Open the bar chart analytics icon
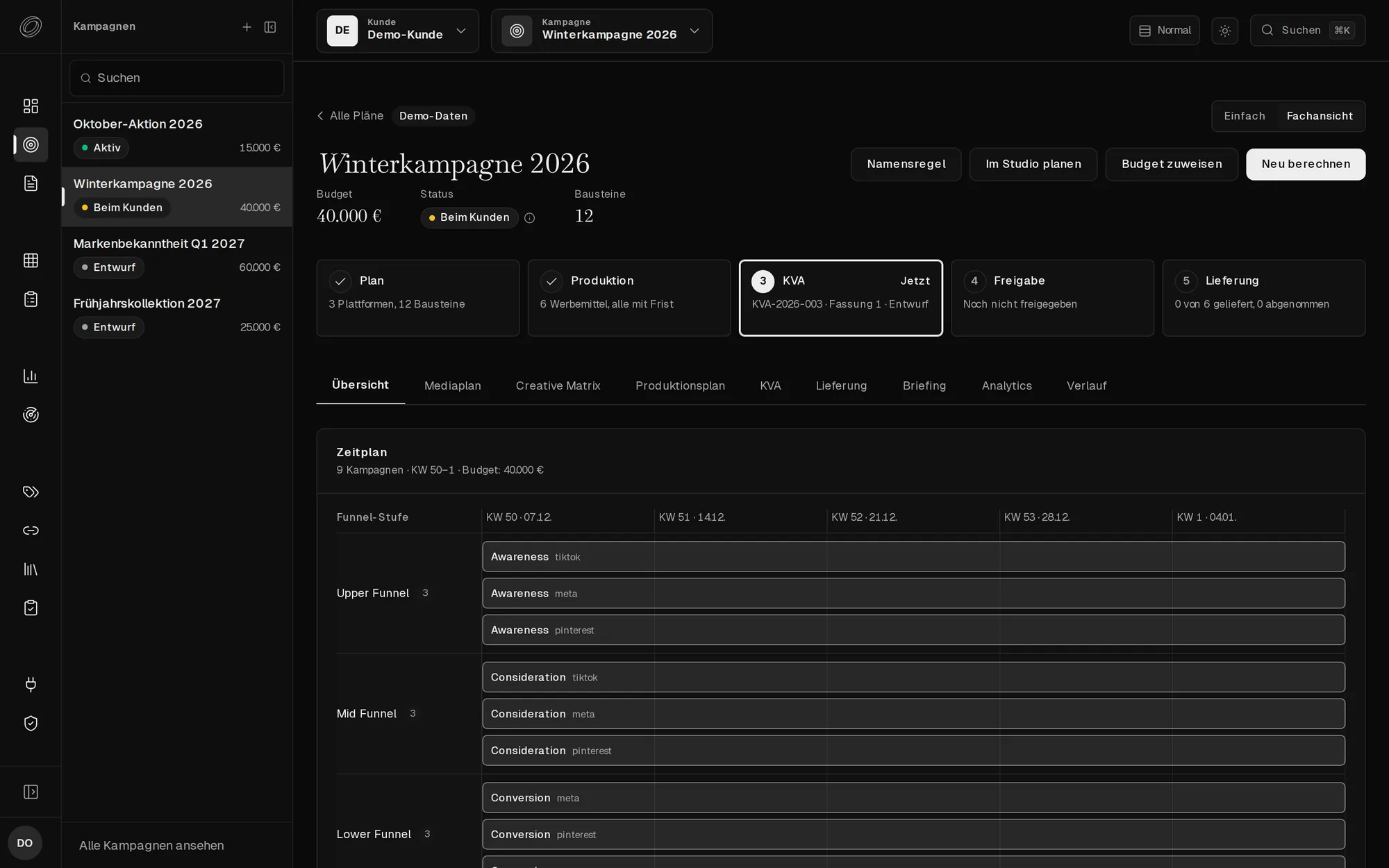 pos(31,376)
